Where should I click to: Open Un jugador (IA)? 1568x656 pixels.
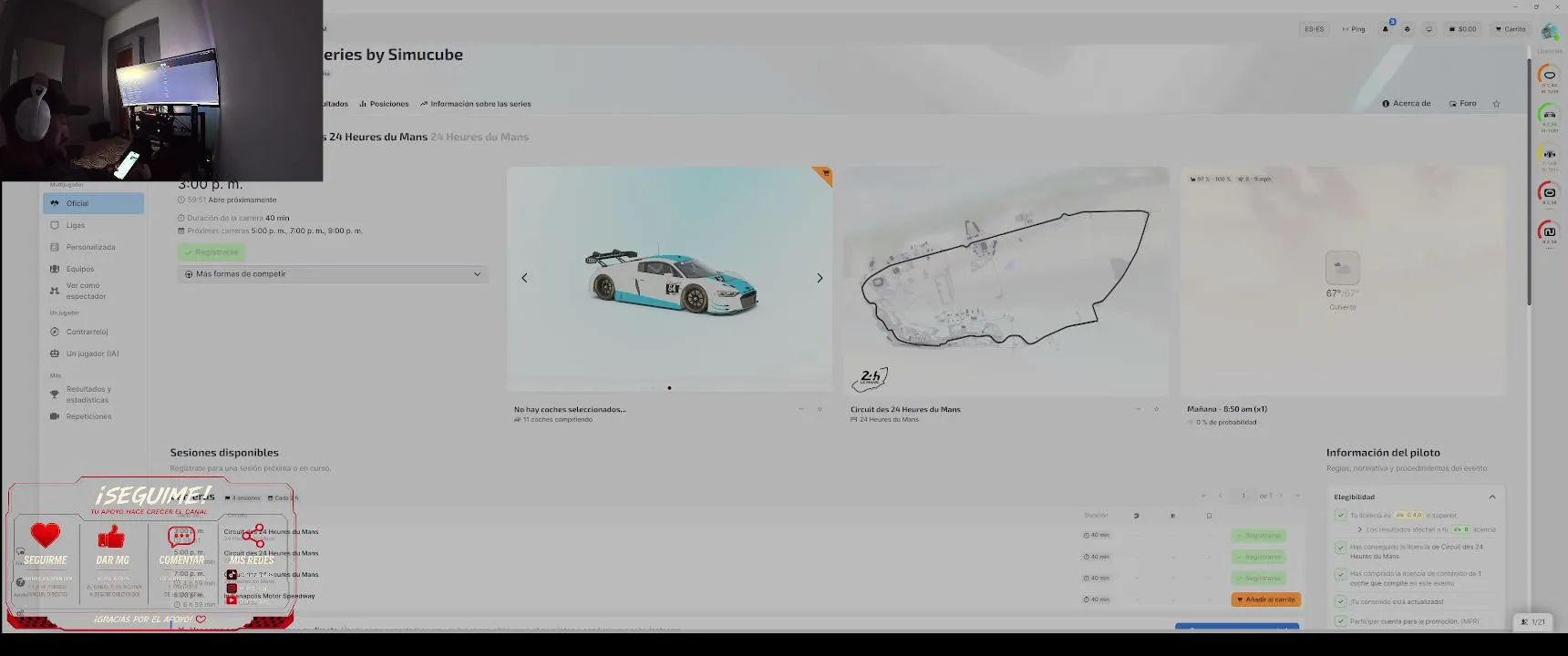pos(93,354)
